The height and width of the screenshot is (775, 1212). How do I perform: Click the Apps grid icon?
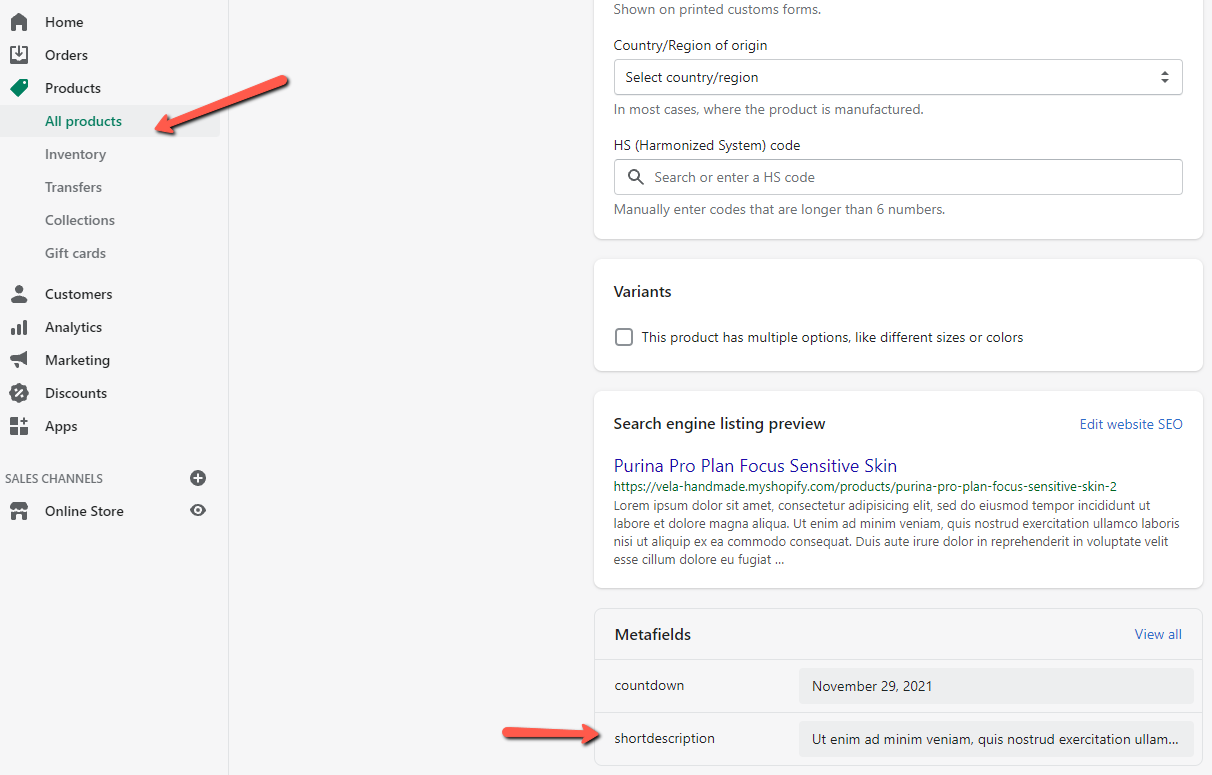click(x=19, y=426)
